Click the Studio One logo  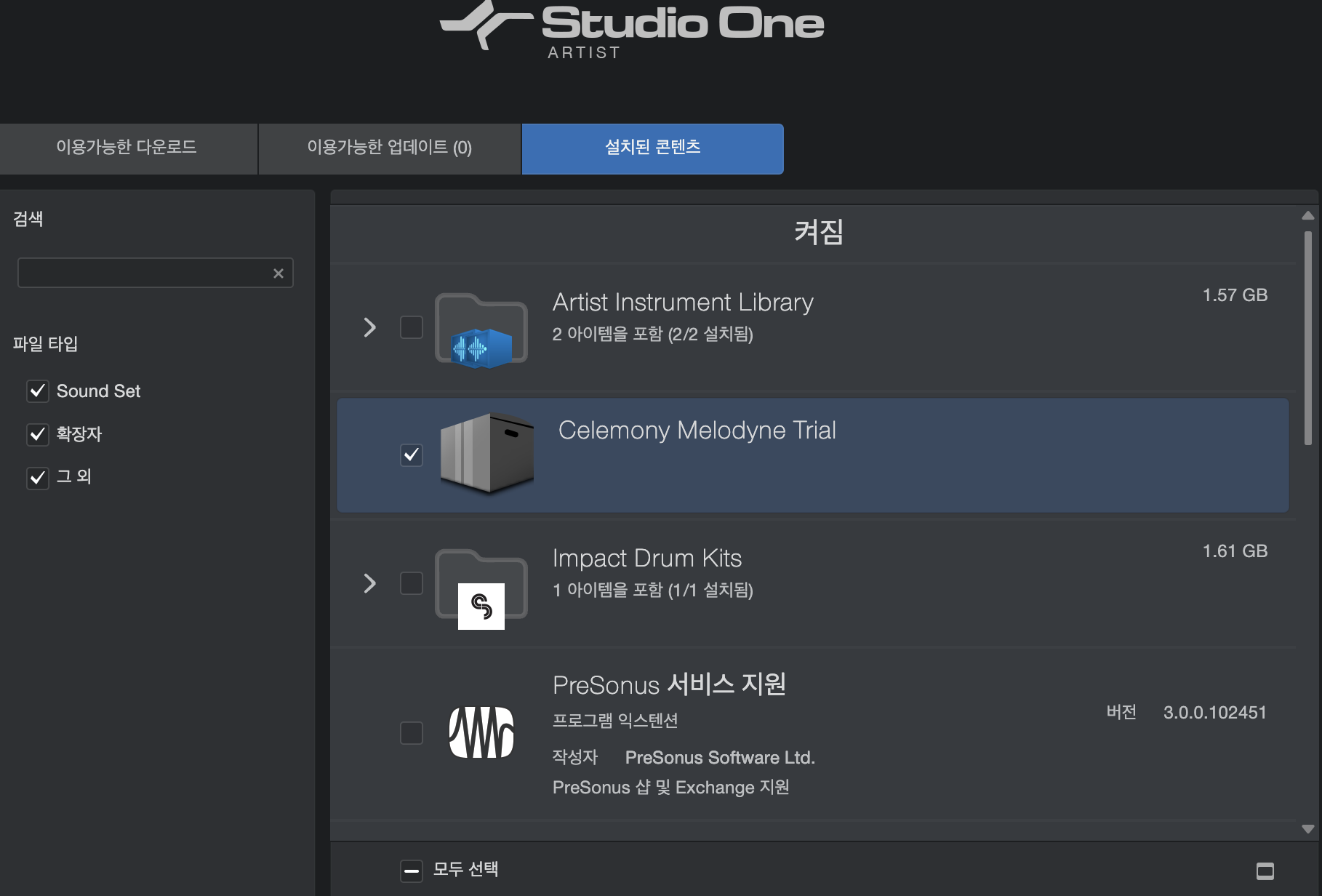(631, 29)
